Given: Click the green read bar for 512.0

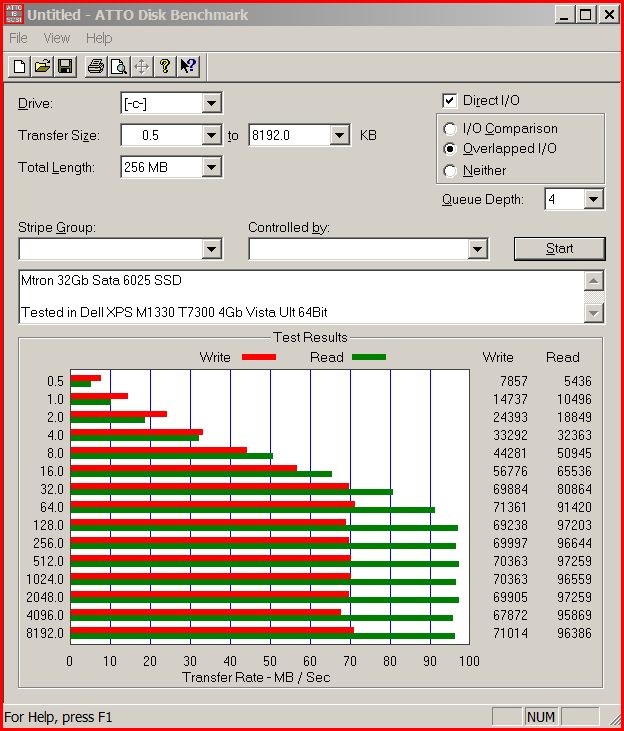Looking at the screenshot, I should [264, 564].
